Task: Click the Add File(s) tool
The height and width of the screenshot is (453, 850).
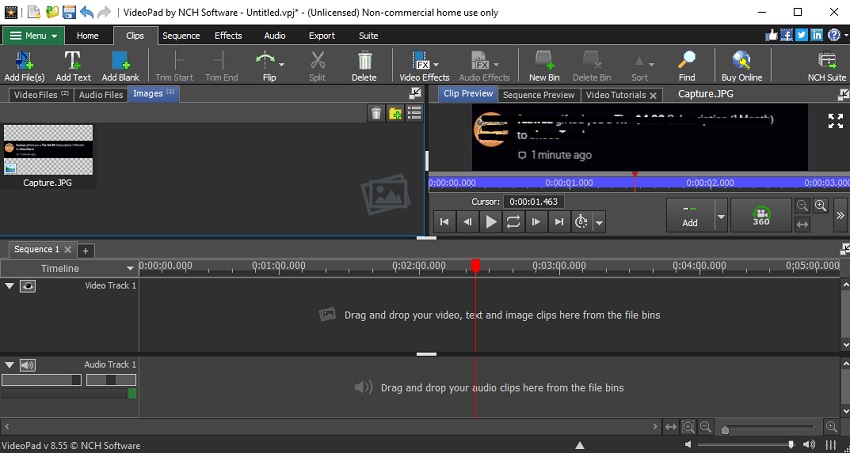Action: click(24, 66)
